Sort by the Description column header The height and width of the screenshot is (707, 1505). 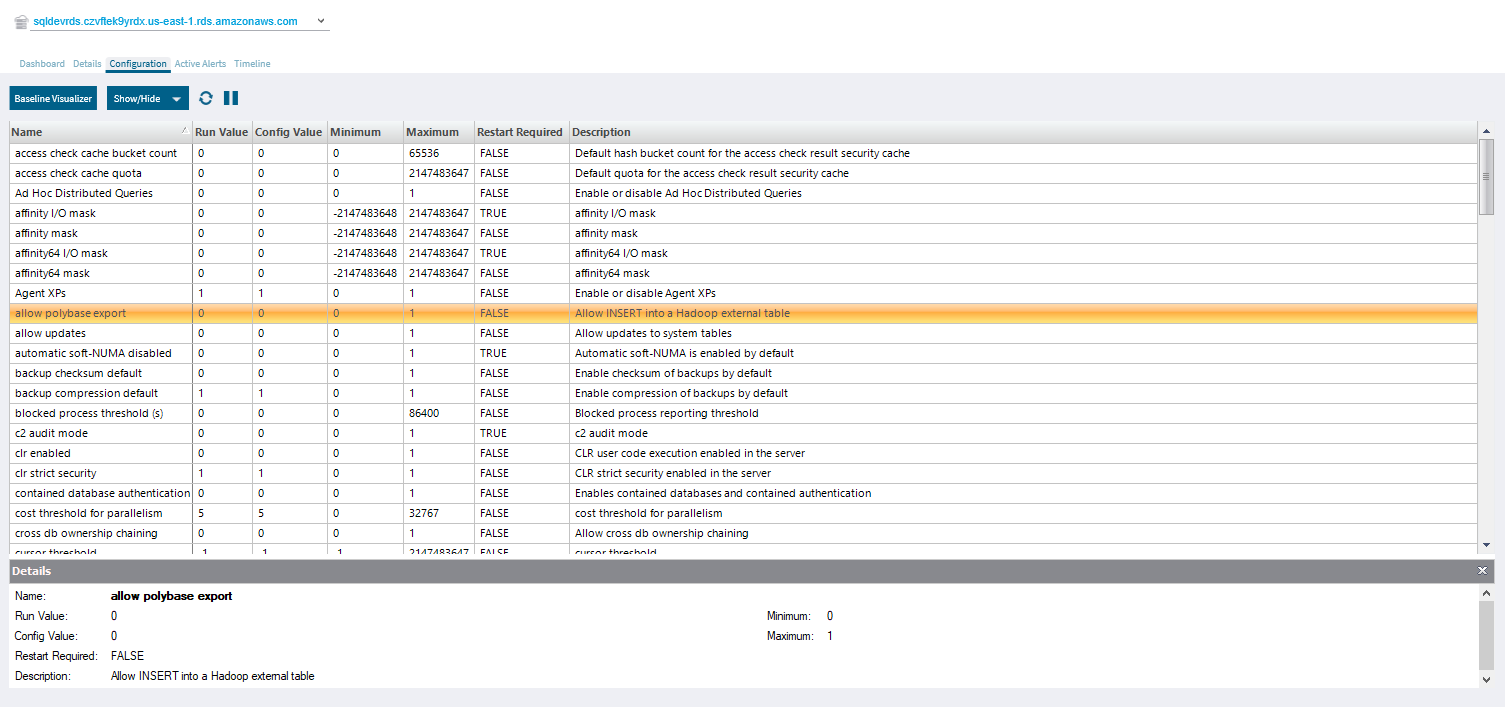(1023, 132)
